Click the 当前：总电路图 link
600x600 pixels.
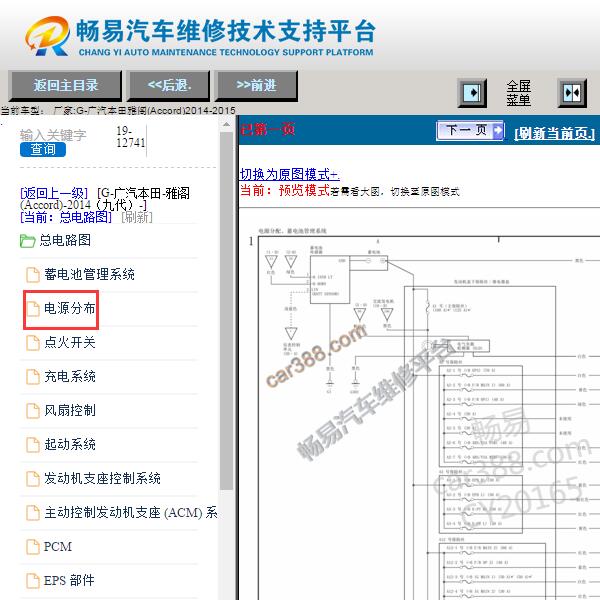(66, 217)
